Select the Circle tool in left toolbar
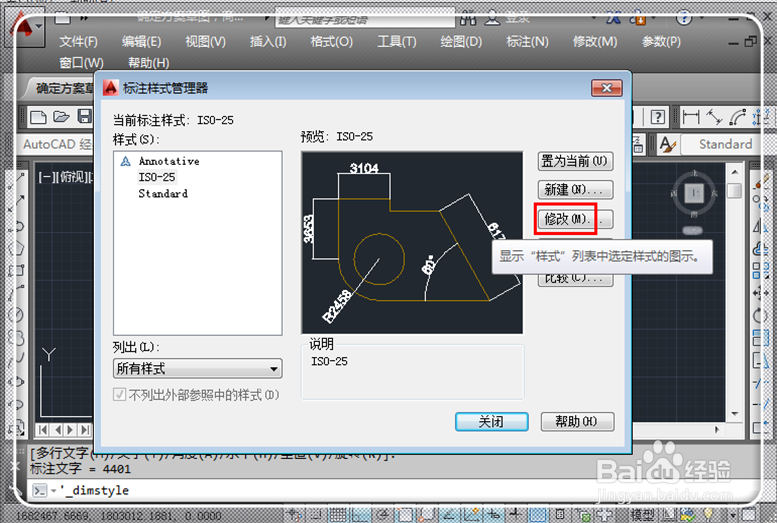Image resolution: width=777 pixels, height=523 pixels. coord(16,314)
